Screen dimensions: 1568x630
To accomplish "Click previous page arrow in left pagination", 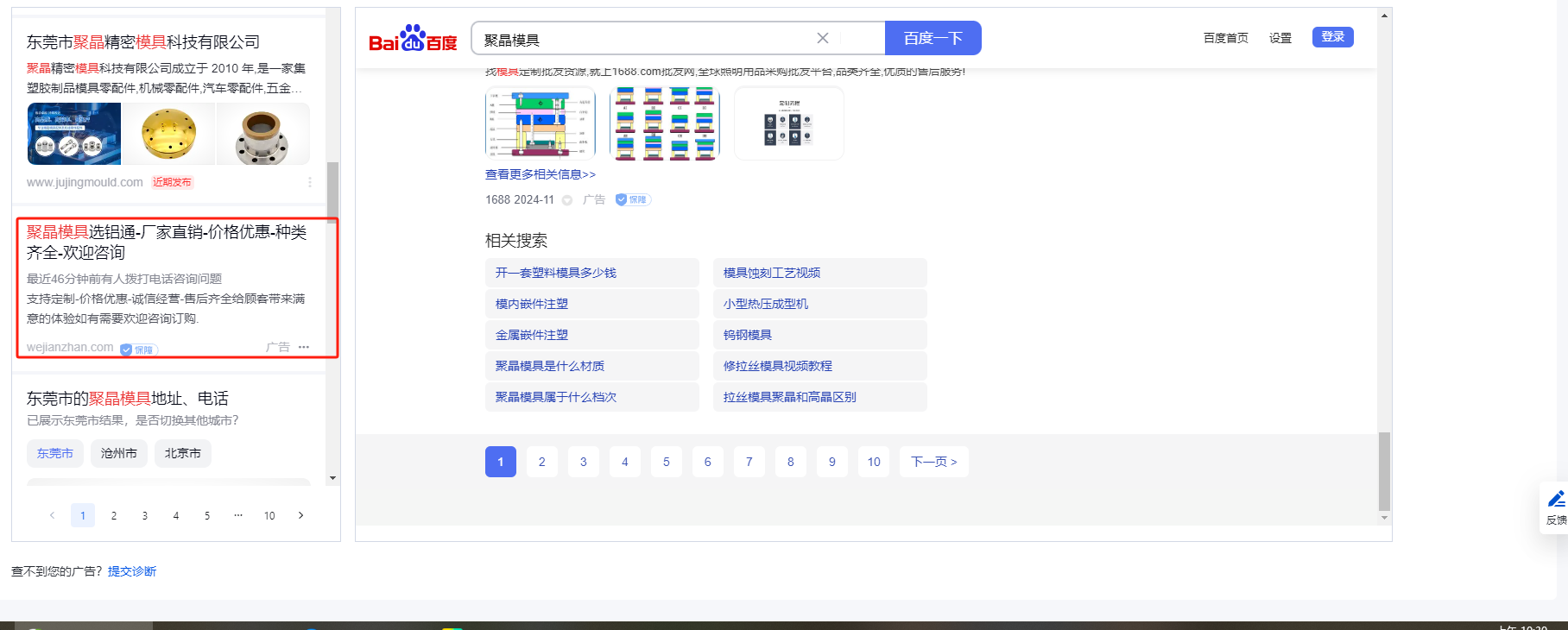I will 52,515.
